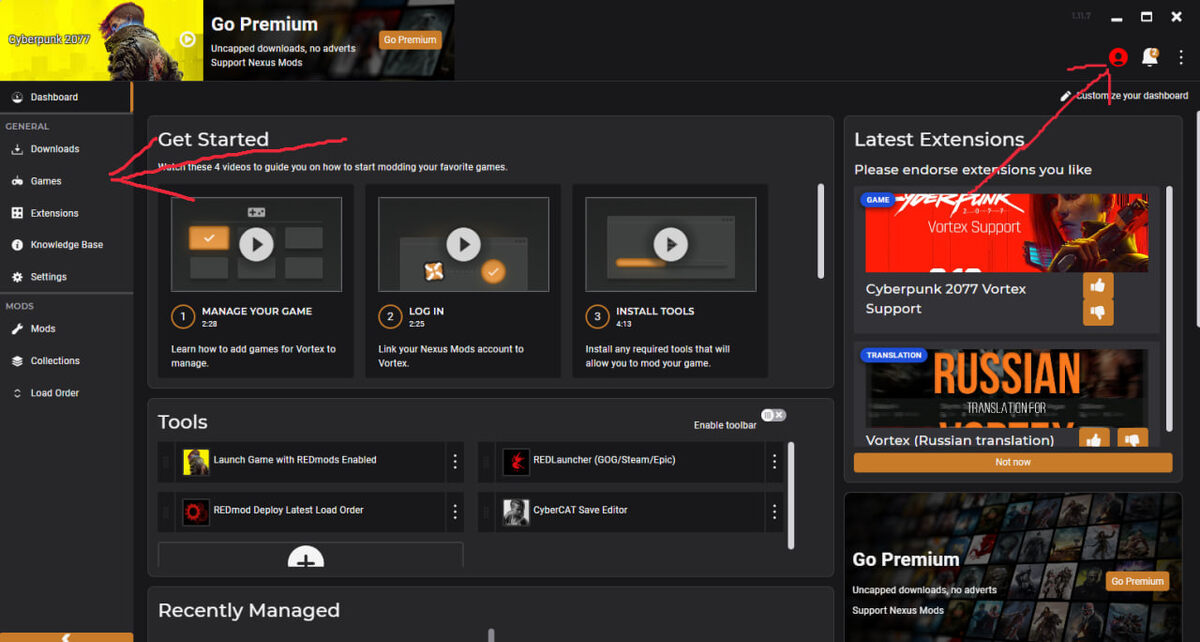
Task: Click the drag handle of REDLauncher tool
Action: pos(487,461)
